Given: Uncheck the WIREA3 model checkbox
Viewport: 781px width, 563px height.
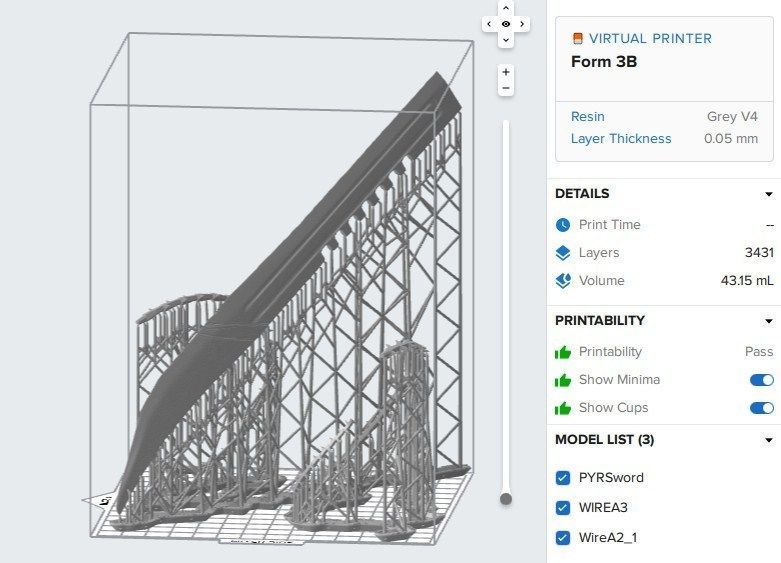Looking at the screenshot, I should tap(563, 508).
